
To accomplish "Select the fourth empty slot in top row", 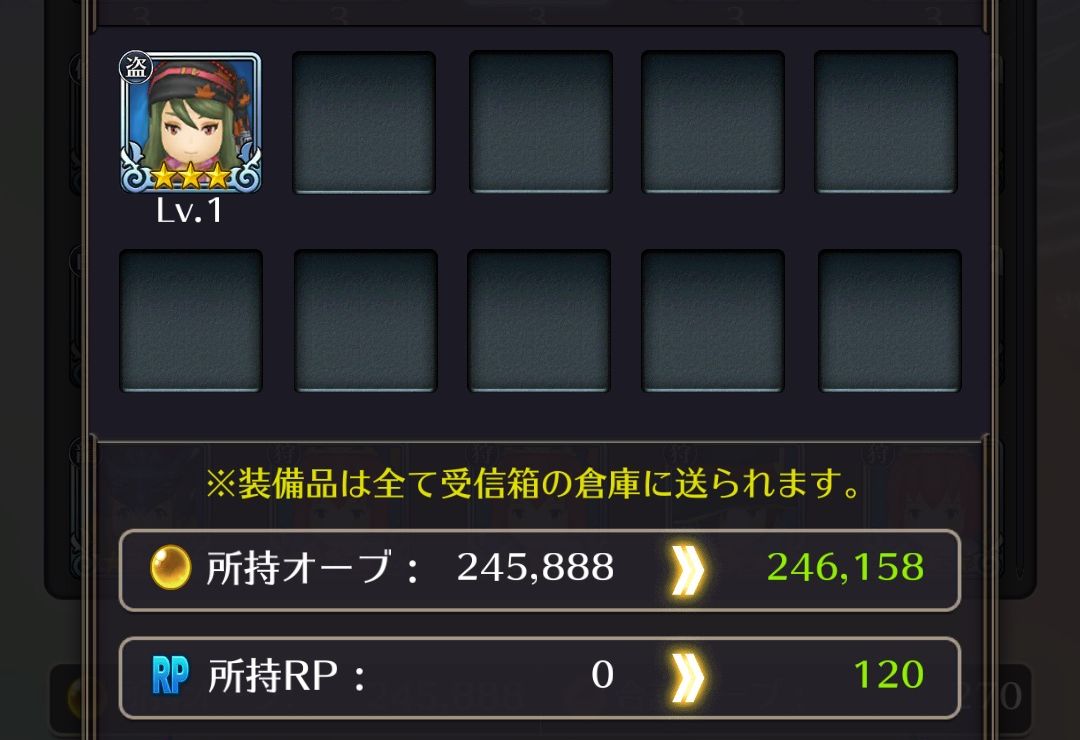I will click(x=713, y=122).
